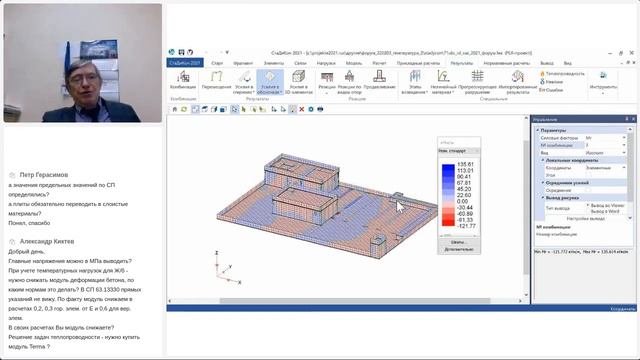The height and width of the screenshot is (360, 640).
Task: Switch to the Нагрузки ribbon tab
Action: click(326, 63)
